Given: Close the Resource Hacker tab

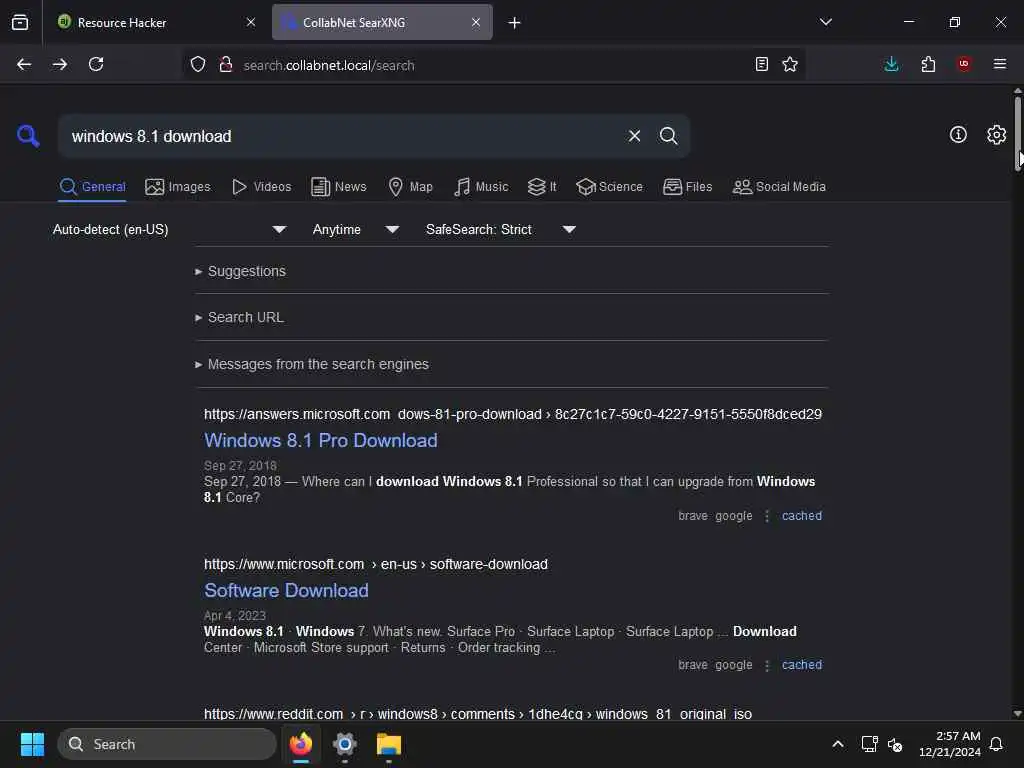Looking at the screenshot, I should [x=251, y=22].
